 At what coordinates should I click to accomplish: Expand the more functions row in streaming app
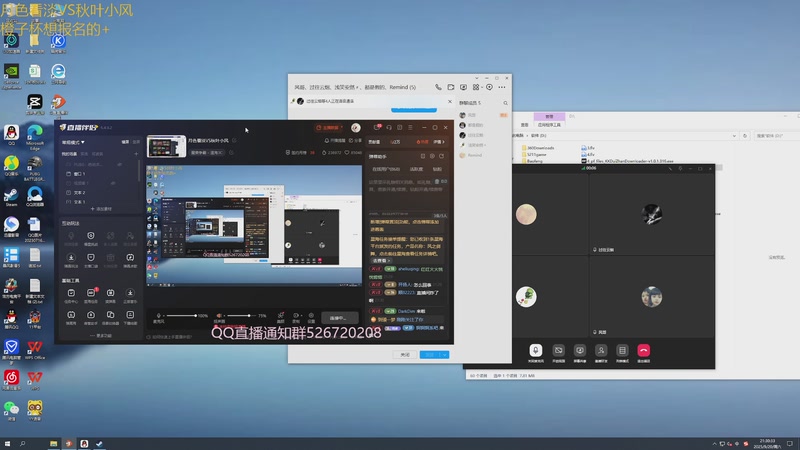(101, 336)
